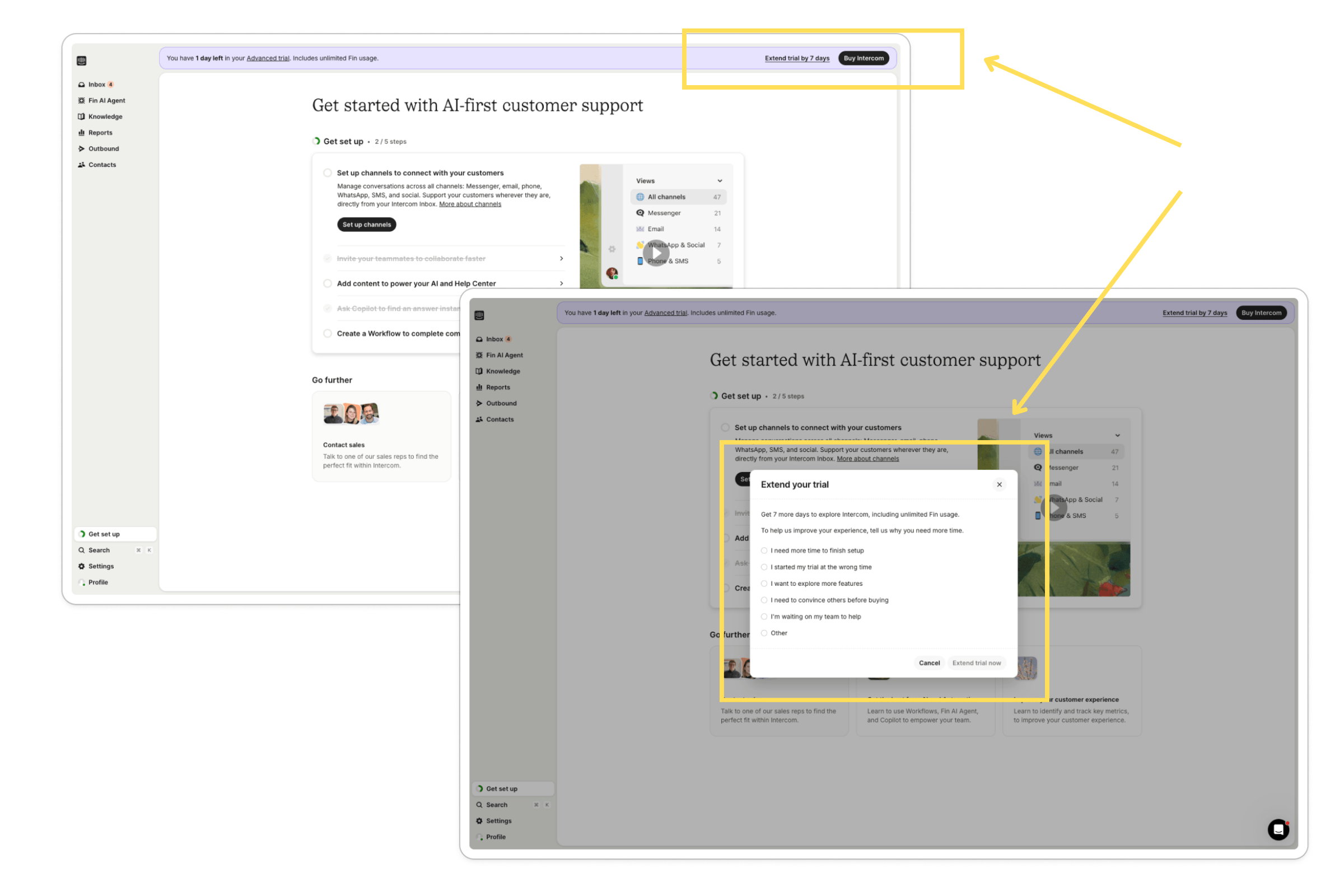Select 'Messenger' view in back window preview
Viewport: 1344px width, 896px height.
point(678,213)
